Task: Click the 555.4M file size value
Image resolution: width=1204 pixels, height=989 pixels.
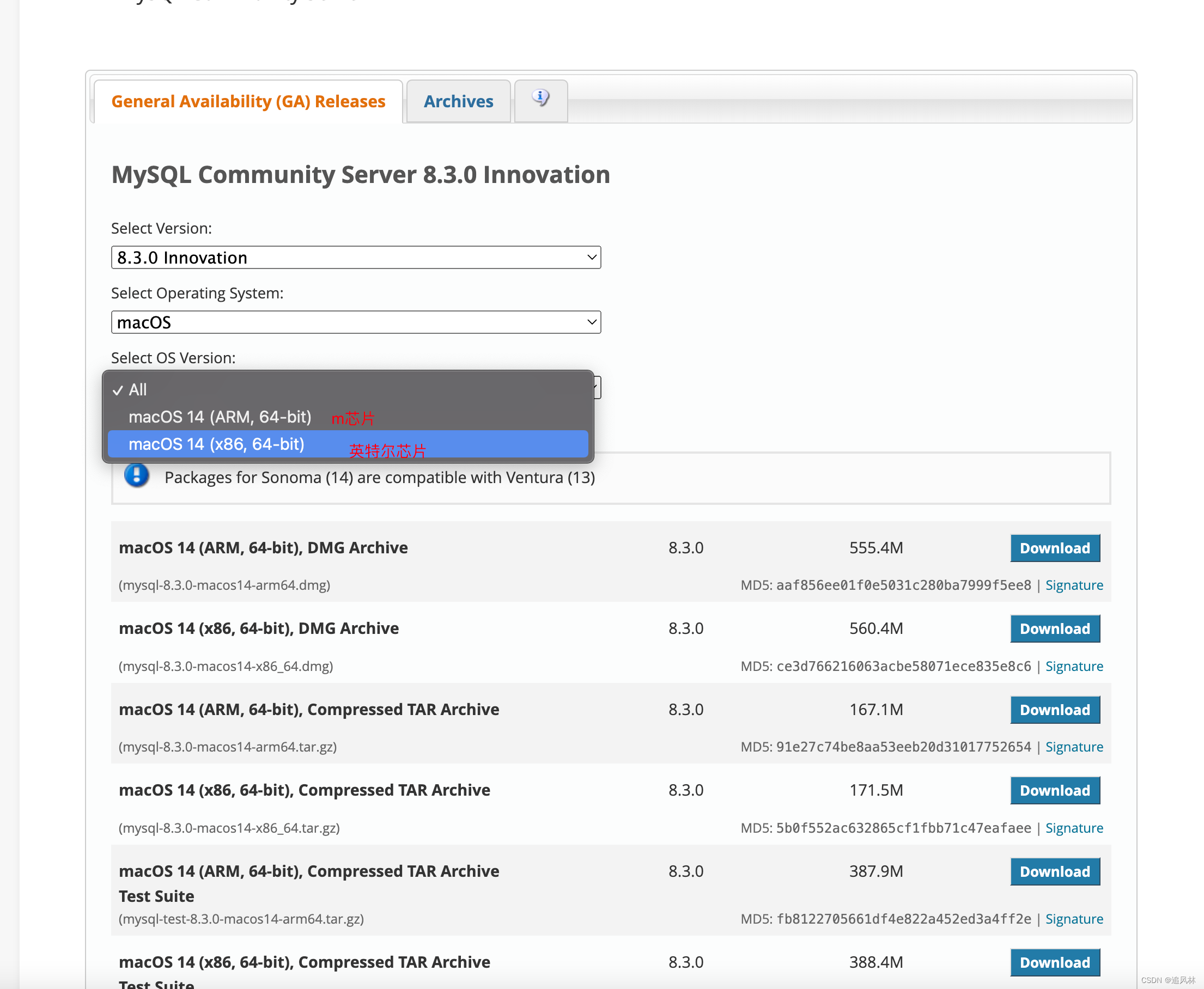Action: (x=876, y=548)
